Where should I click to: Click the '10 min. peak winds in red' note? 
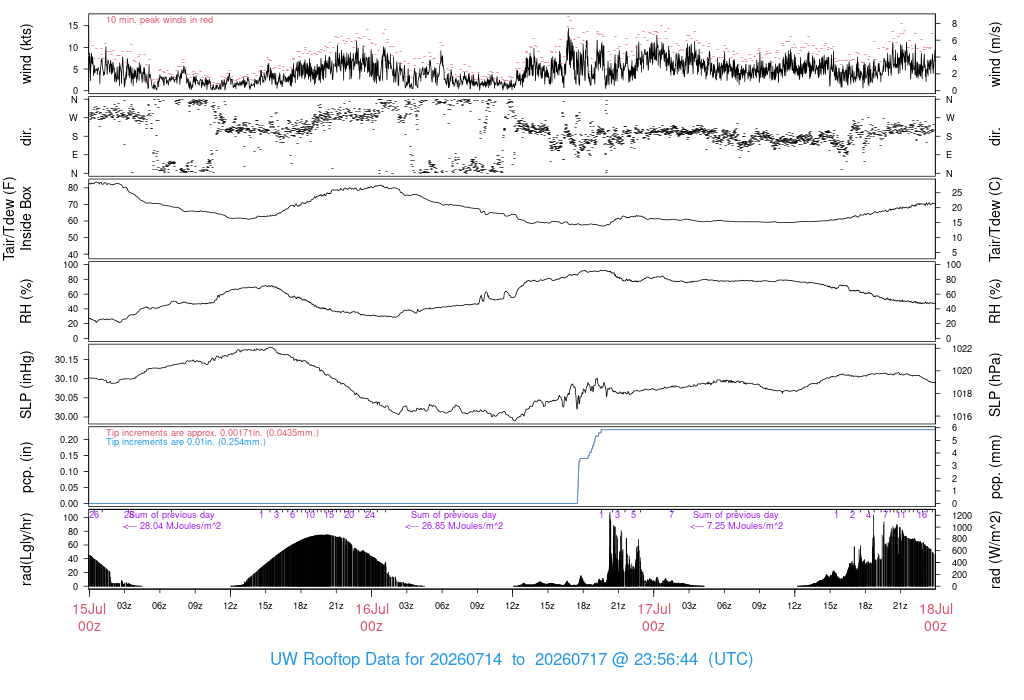pos(159,20)
